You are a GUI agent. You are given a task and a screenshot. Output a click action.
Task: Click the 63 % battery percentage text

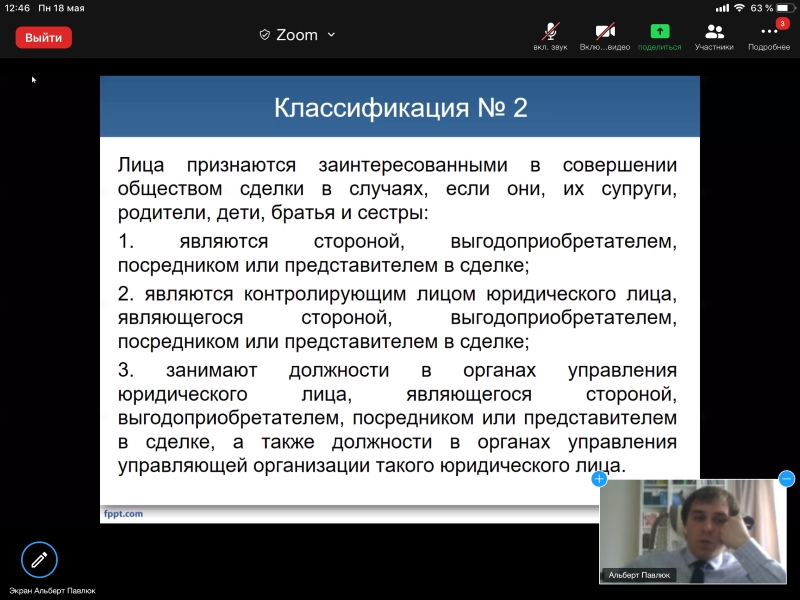click(x=761, y=8)
